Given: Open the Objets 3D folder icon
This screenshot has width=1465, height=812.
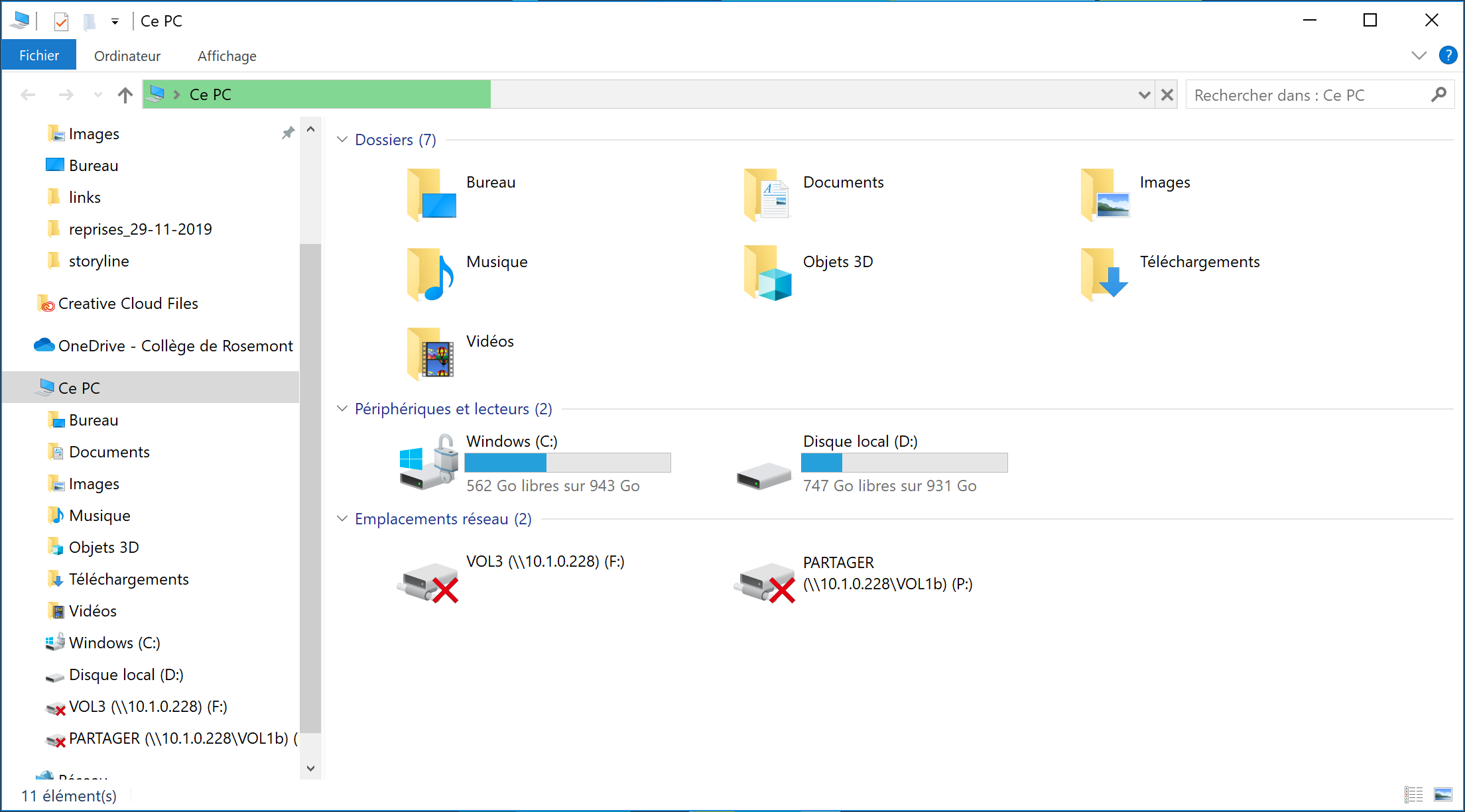Looking at the screenshot, I should point(767,274).
